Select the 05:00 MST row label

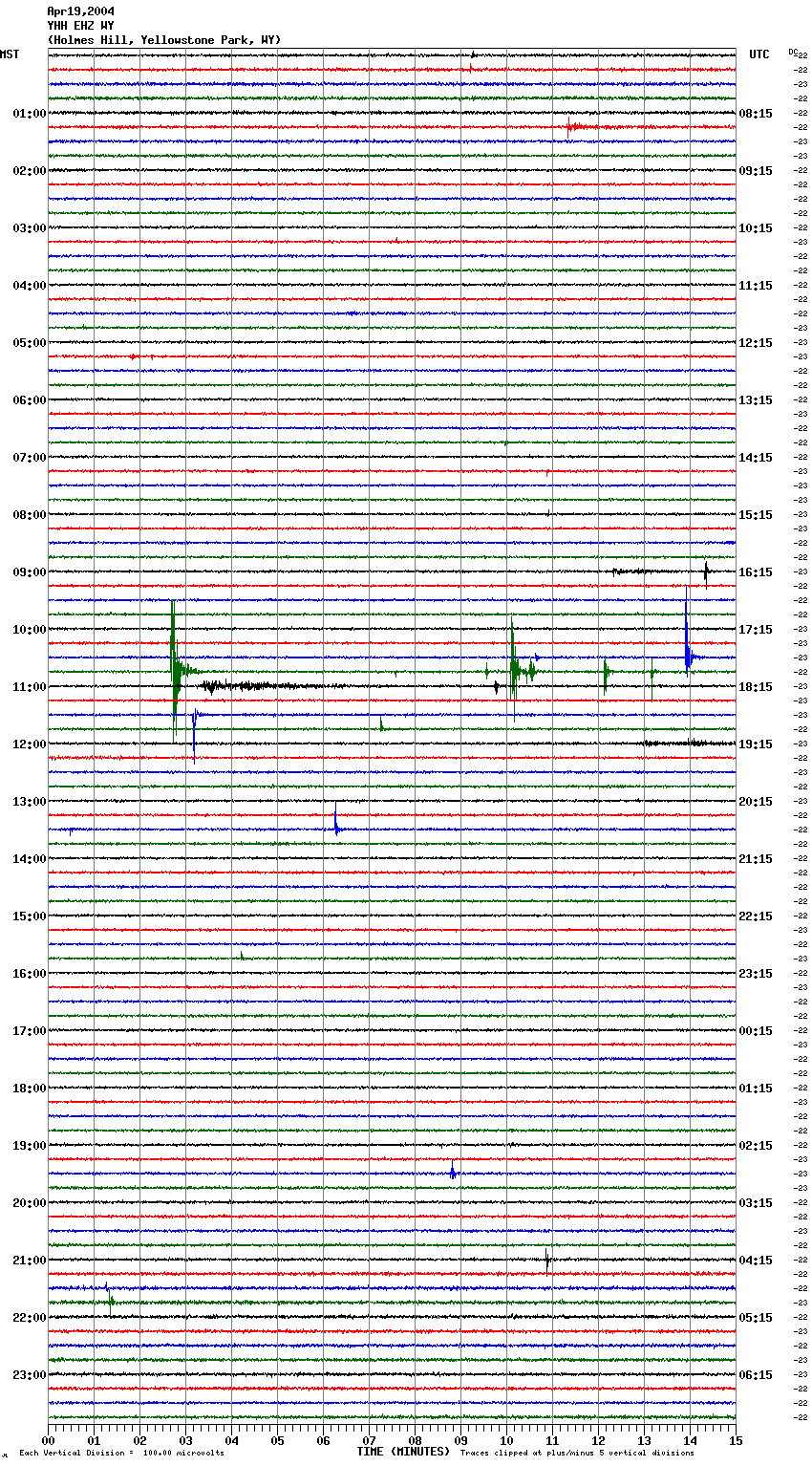29,343
